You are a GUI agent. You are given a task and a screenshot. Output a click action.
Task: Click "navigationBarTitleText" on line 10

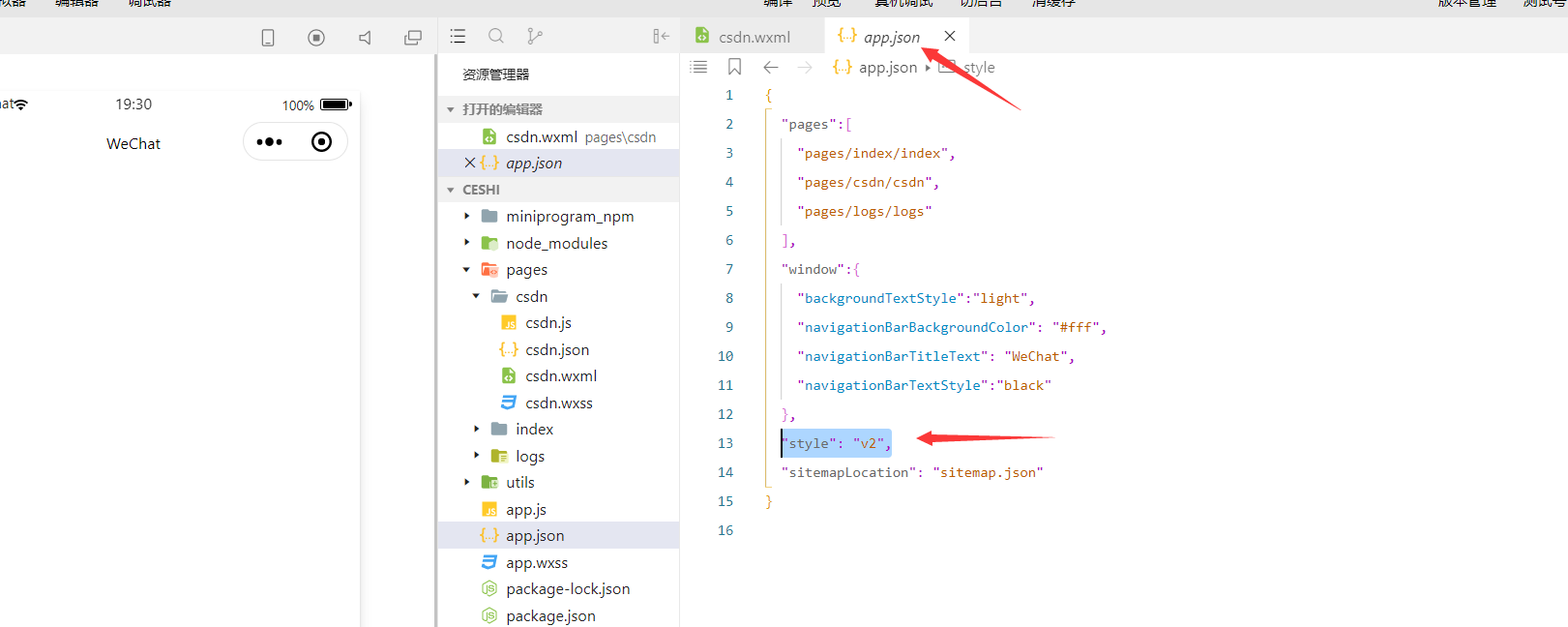893,356
